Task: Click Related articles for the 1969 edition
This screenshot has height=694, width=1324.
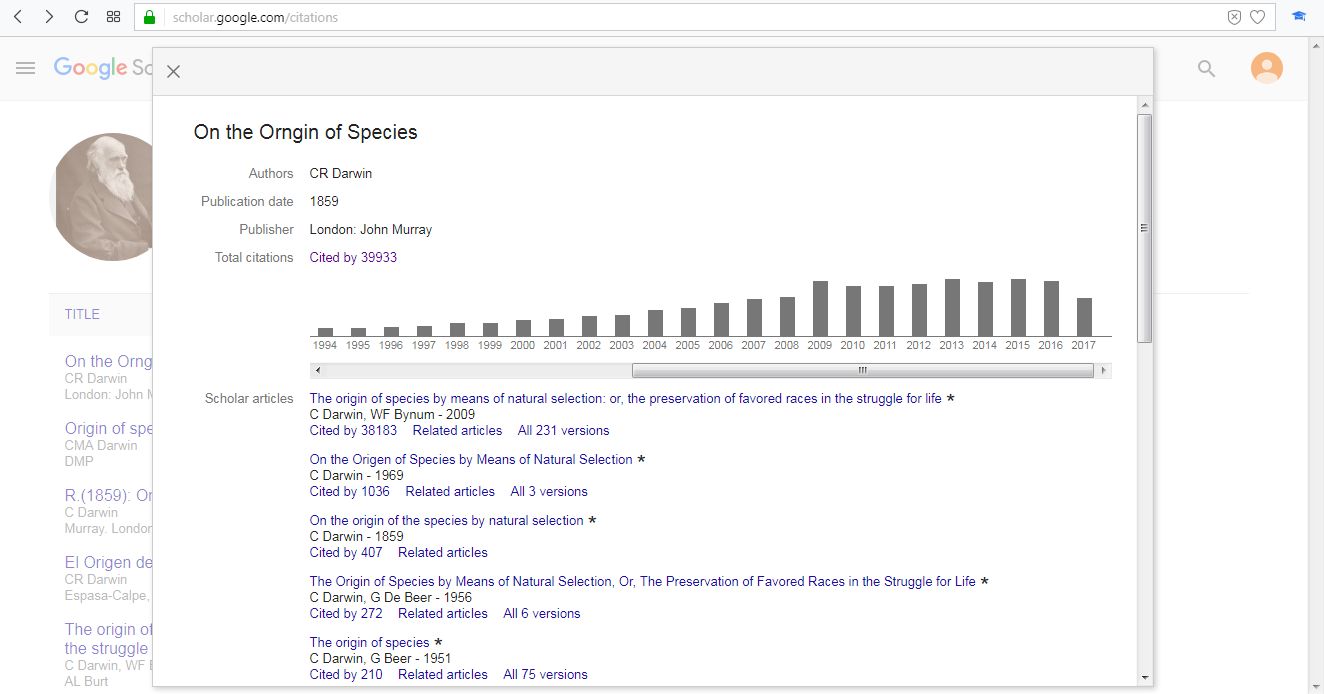Action: tap(450, 491)
